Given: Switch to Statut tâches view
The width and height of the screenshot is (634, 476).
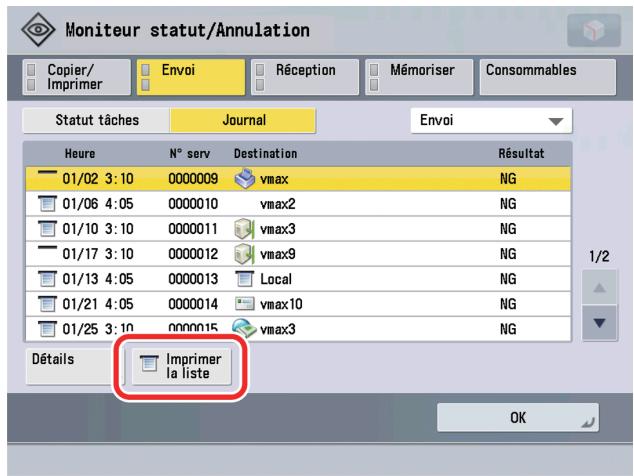Looking at the screenshot, I should (96, 120).
